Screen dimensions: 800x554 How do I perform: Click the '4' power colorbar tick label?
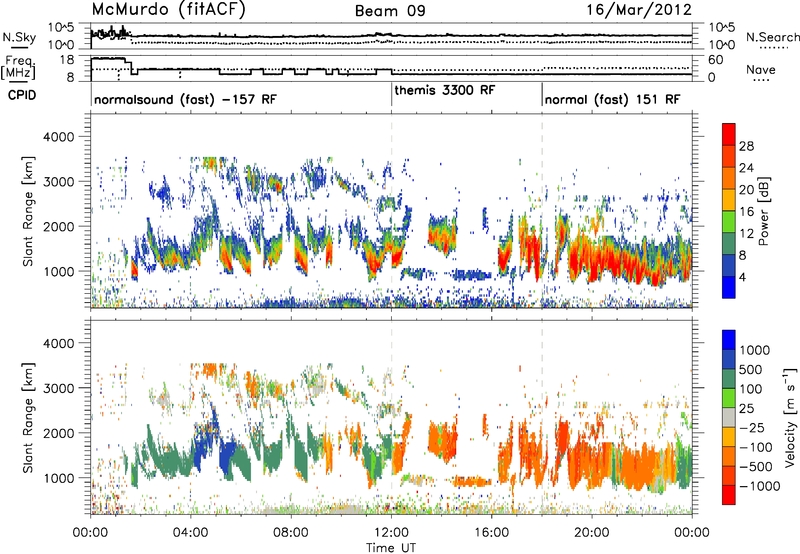tap(743, 277)
